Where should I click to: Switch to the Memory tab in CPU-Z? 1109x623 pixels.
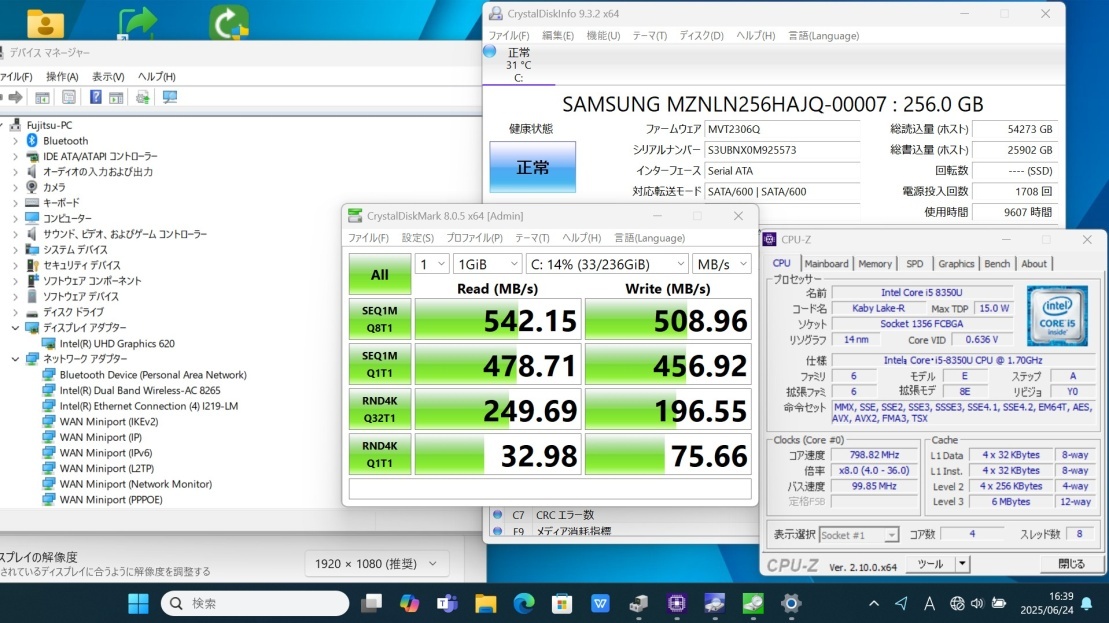click(x=875, y=264)
